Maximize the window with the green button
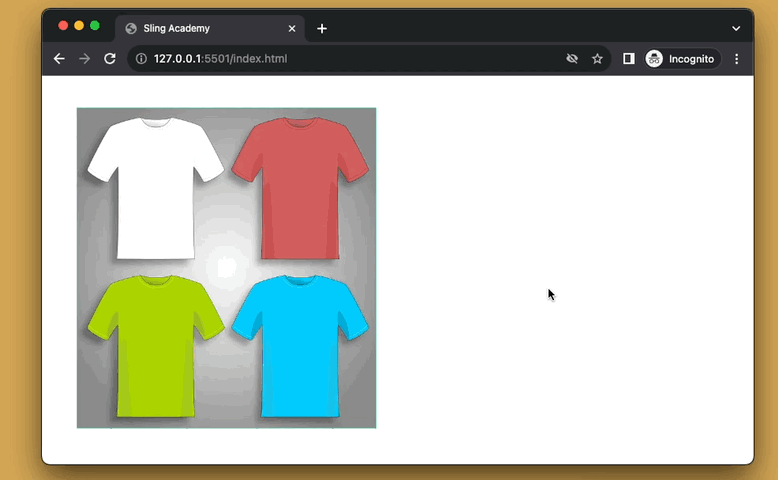 point(95,25)
